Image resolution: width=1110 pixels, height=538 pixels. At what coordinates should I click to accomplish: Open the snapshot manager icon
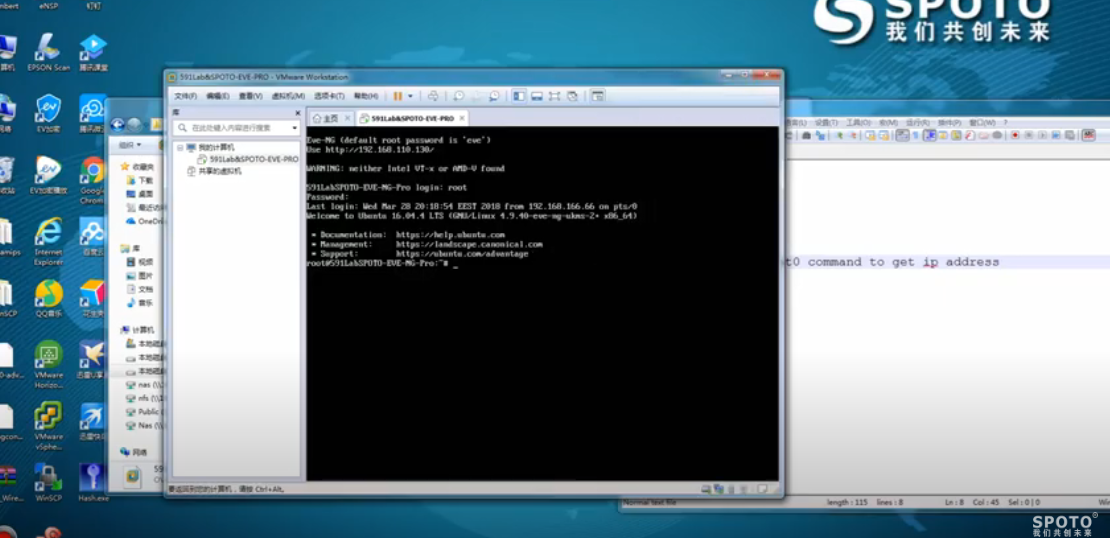point(494,96)
